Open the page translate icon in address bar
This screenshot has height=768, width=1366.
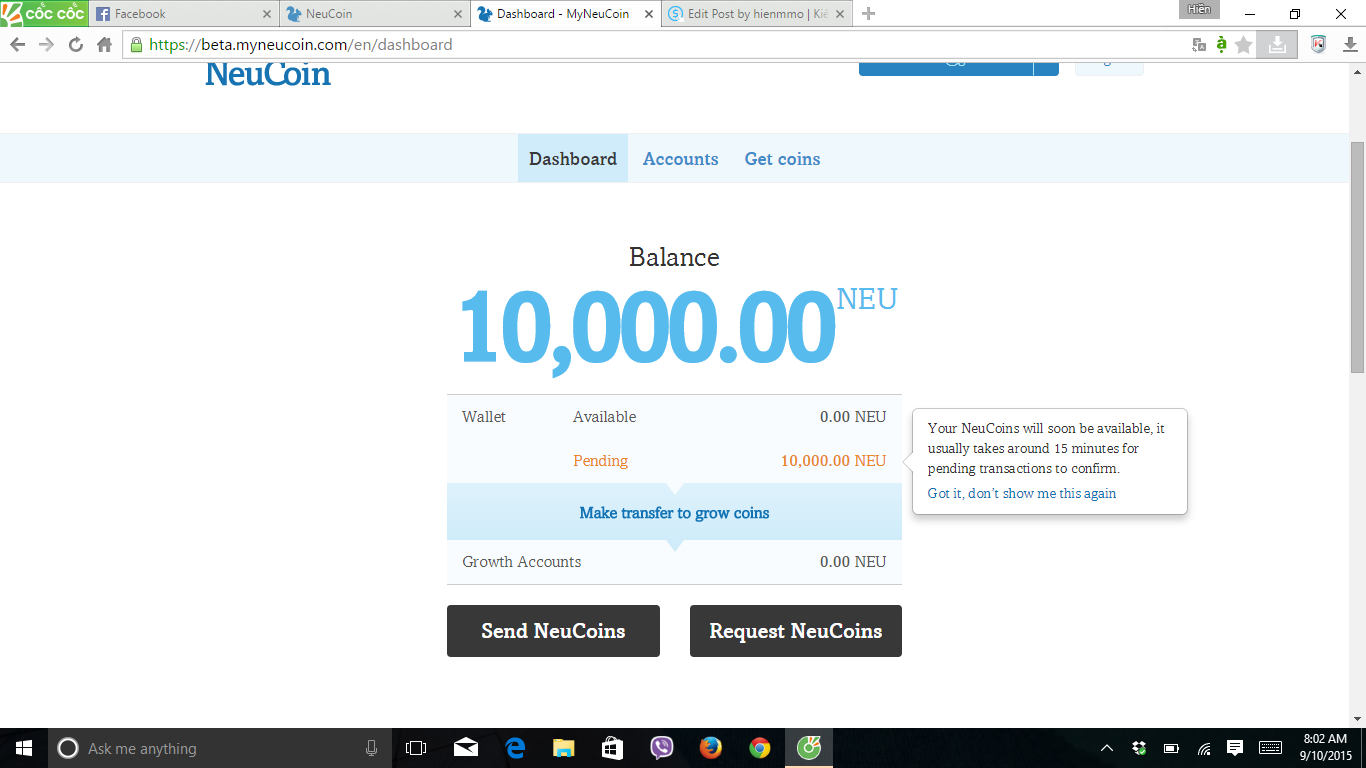click(1199, 45)
